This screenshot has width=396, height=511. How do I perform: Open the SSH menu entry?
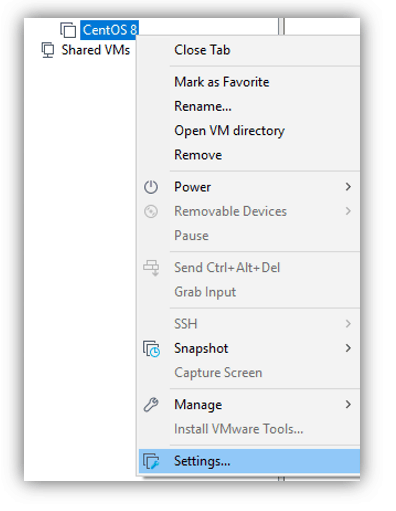pyautogui.click(x=249, y=324)
